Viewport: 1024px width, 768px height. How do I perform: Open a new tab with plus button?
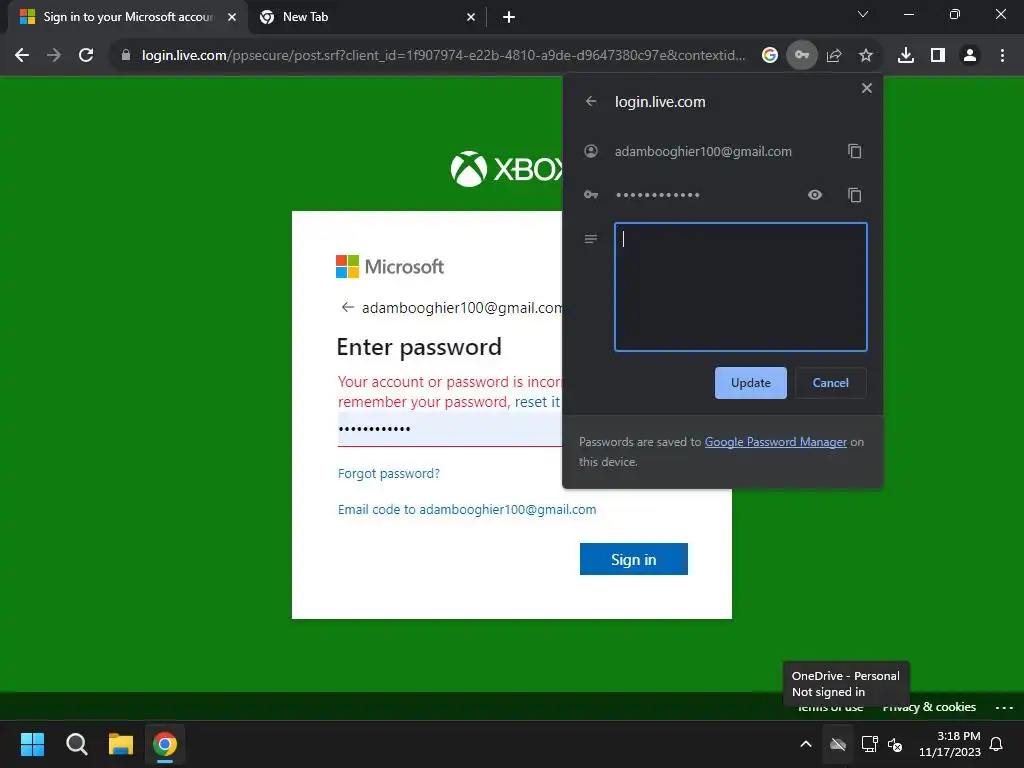(x=509, y=18)
